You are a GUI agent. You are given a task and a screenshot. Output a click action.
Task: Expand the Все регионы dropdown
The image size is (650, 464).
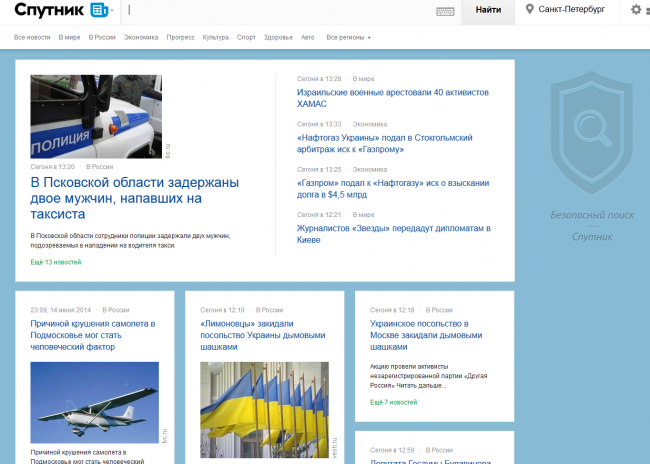click(348, 37)
